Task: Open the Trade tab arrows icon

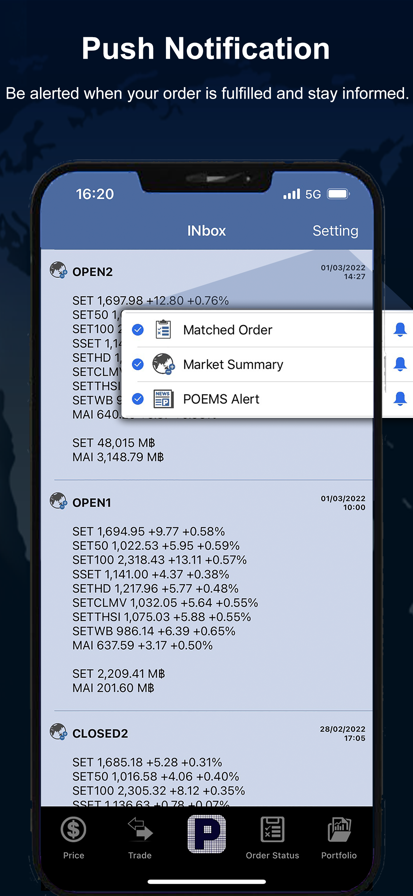Action: pos(140,830)
